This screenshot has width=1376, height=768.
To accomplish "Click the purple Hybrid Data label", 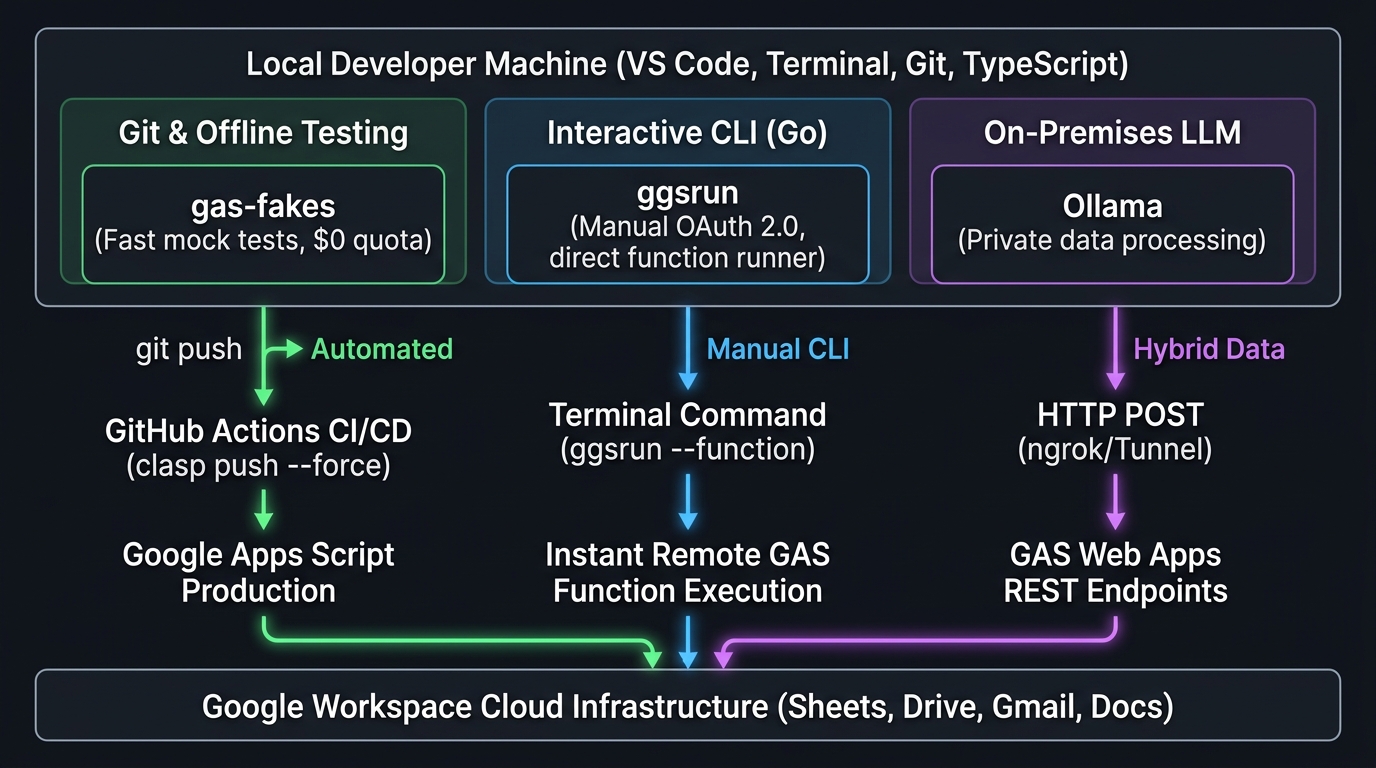I will 1209,349.
